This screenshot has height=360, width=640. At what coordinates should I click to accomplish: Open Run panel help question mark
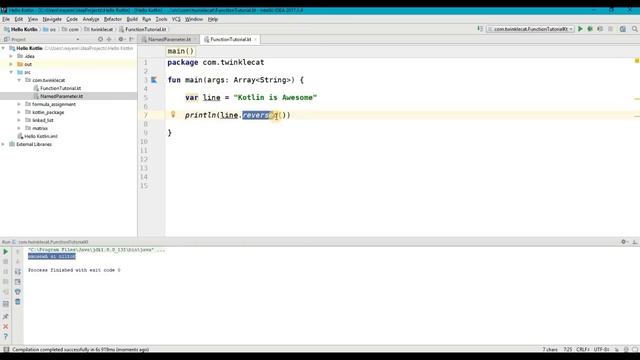click(6, 336)
